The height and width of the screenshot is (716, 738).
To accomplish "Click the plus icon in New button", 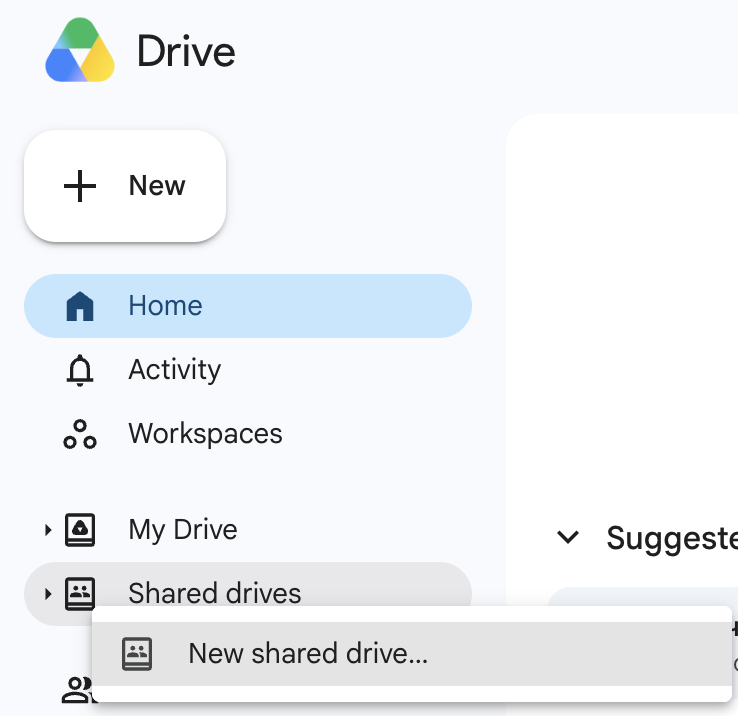I will coord(80,186).
